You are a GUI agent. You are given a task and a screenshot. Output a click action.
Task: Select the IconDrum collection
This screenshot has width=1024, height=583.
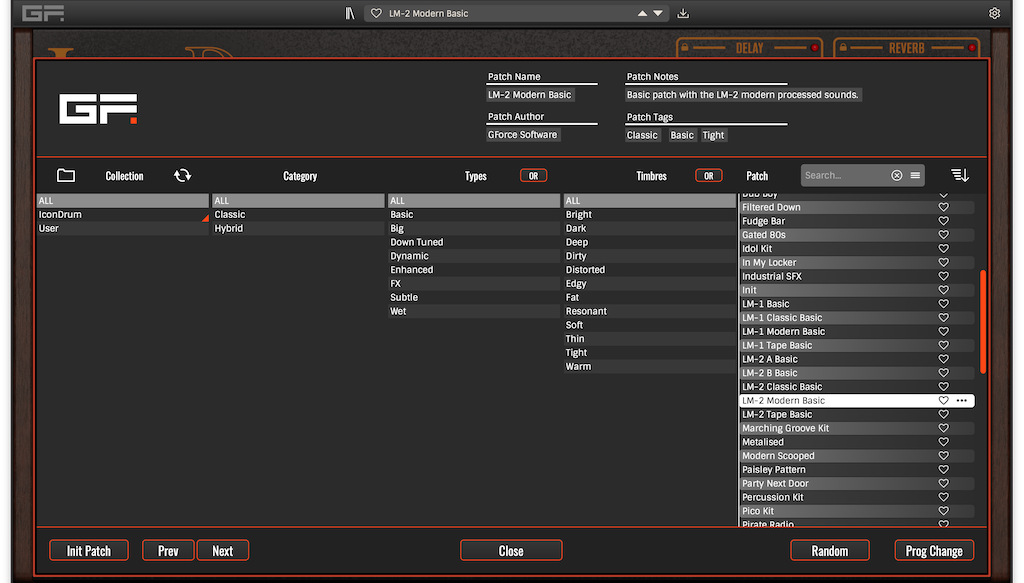point(123,215)
